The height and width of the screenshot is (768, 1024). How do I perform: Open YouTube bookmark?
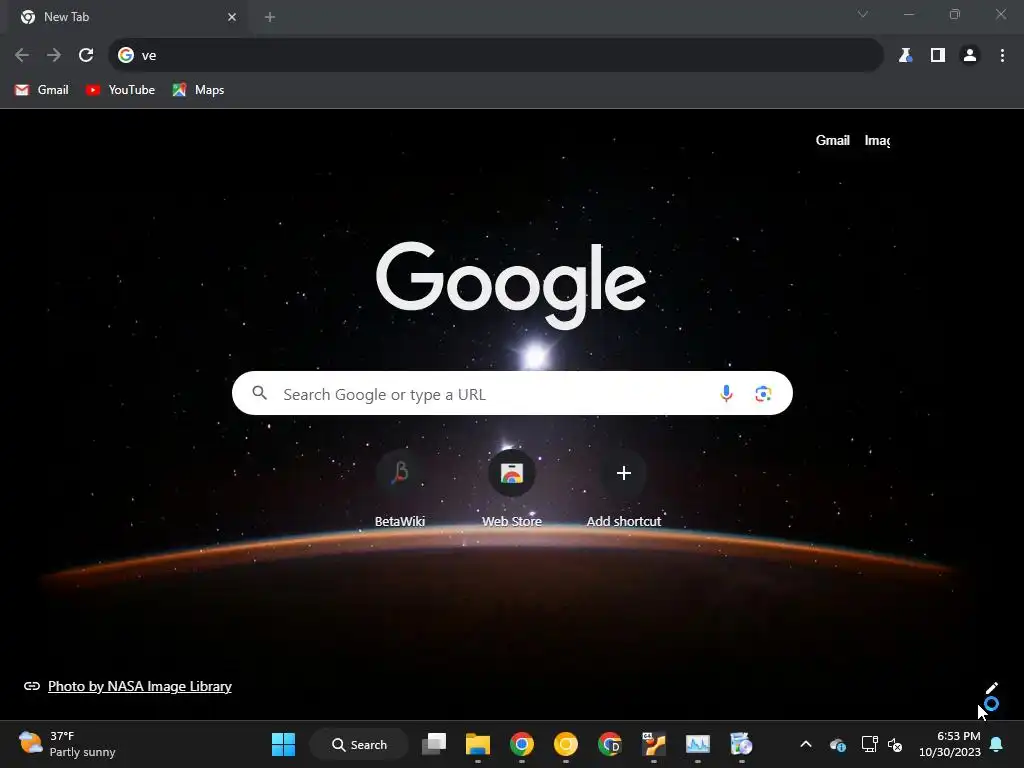pyautogui.click(x=120, y=90)
